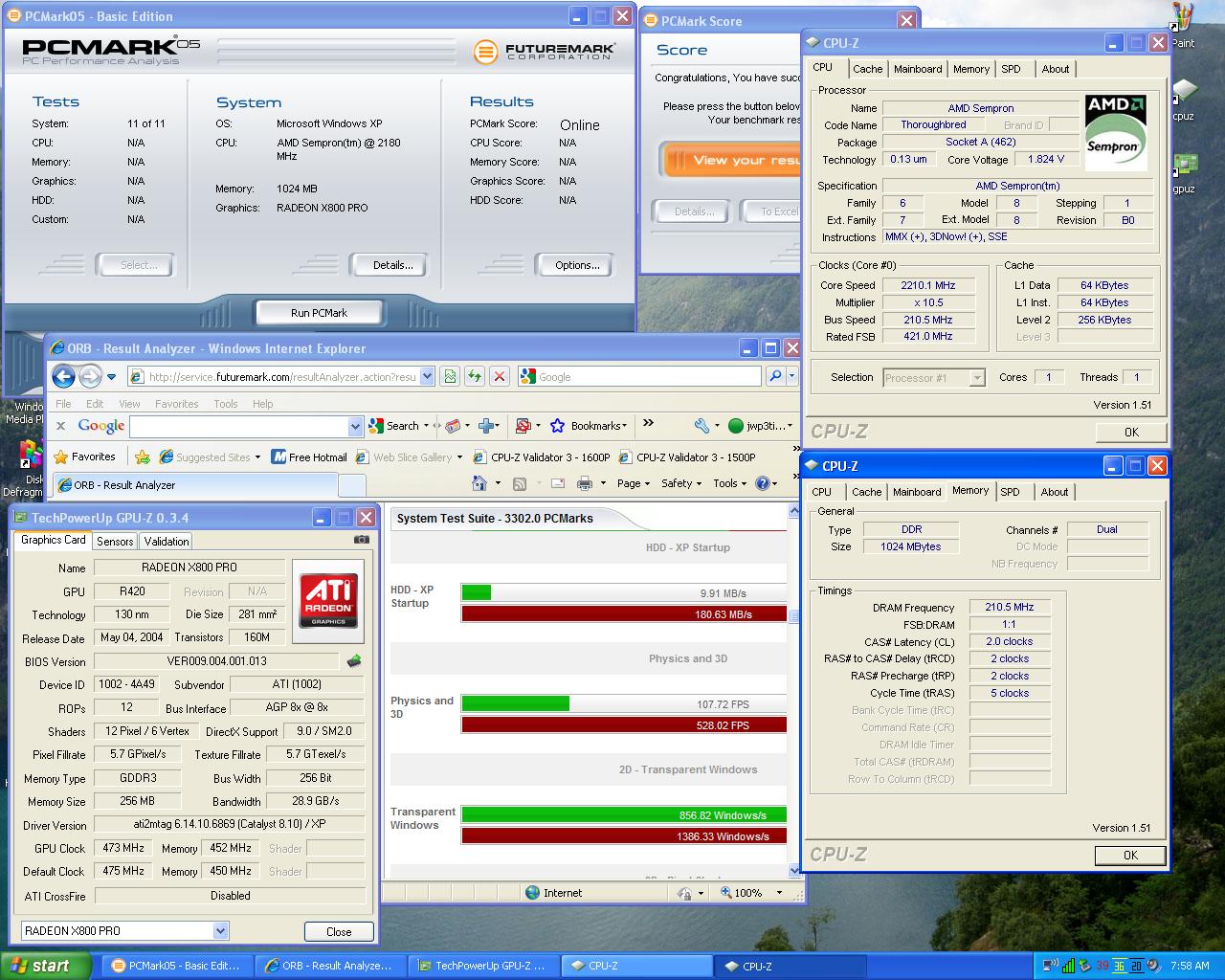Switch to the Sensors tab in GPU-Z
Viewport: 1225px width, 980px height.
pos(115,541)
